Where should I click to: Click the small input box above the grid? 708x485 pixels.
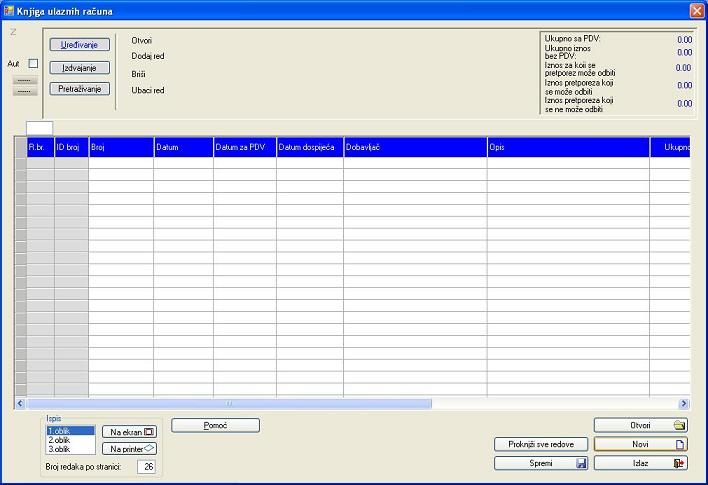40,128
